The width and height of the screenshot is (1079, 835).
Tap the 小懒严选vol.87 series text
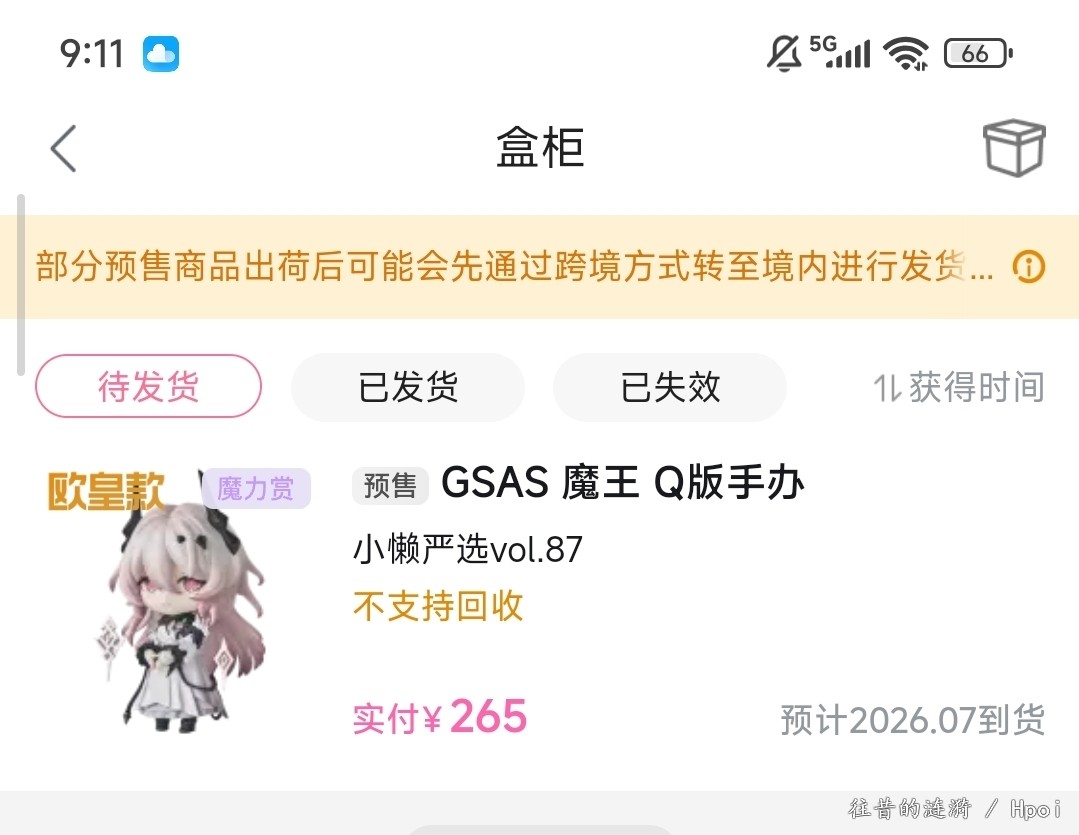468,549
